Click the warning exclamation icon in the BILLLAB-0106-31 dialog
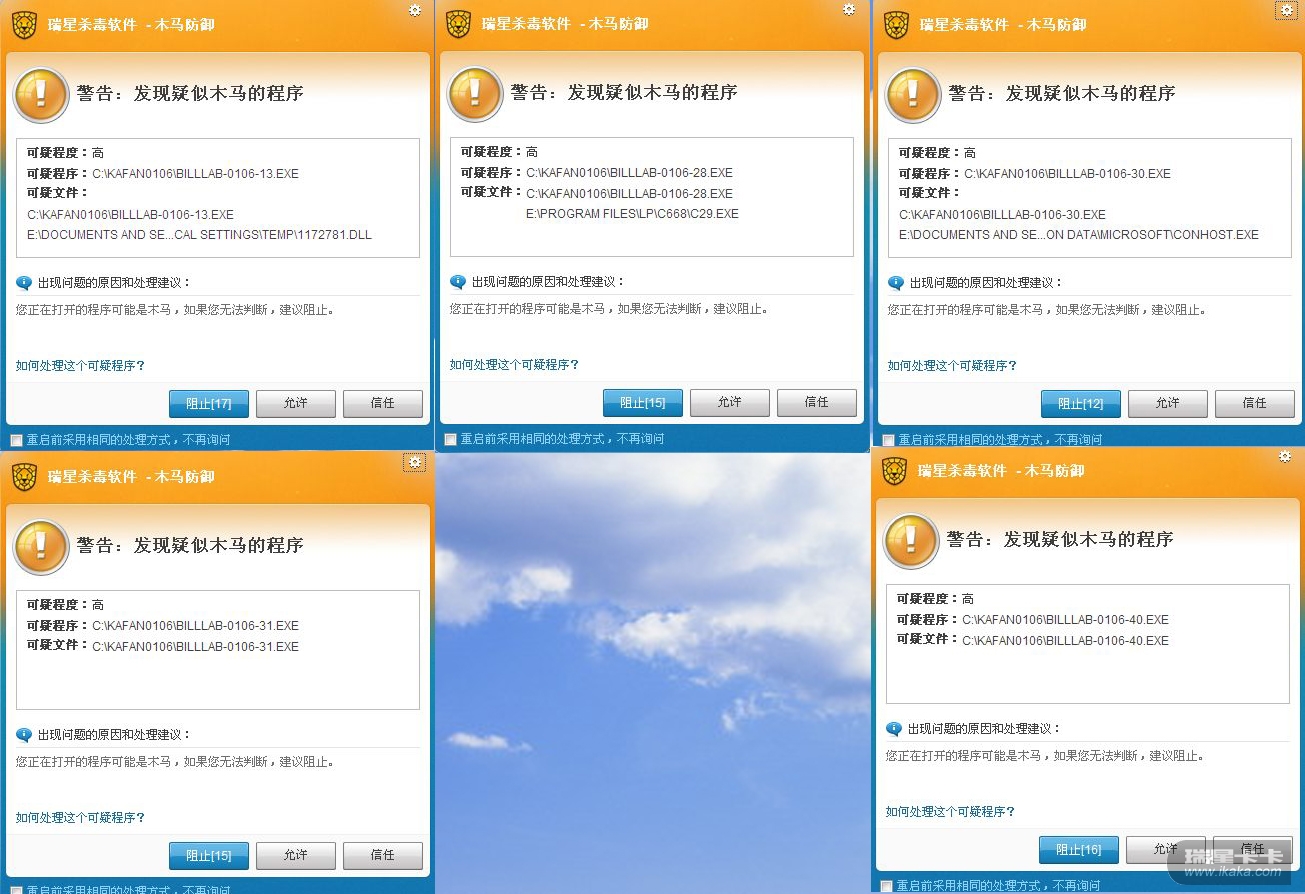This screenshot has width=1305, height=894. (41, 547)
